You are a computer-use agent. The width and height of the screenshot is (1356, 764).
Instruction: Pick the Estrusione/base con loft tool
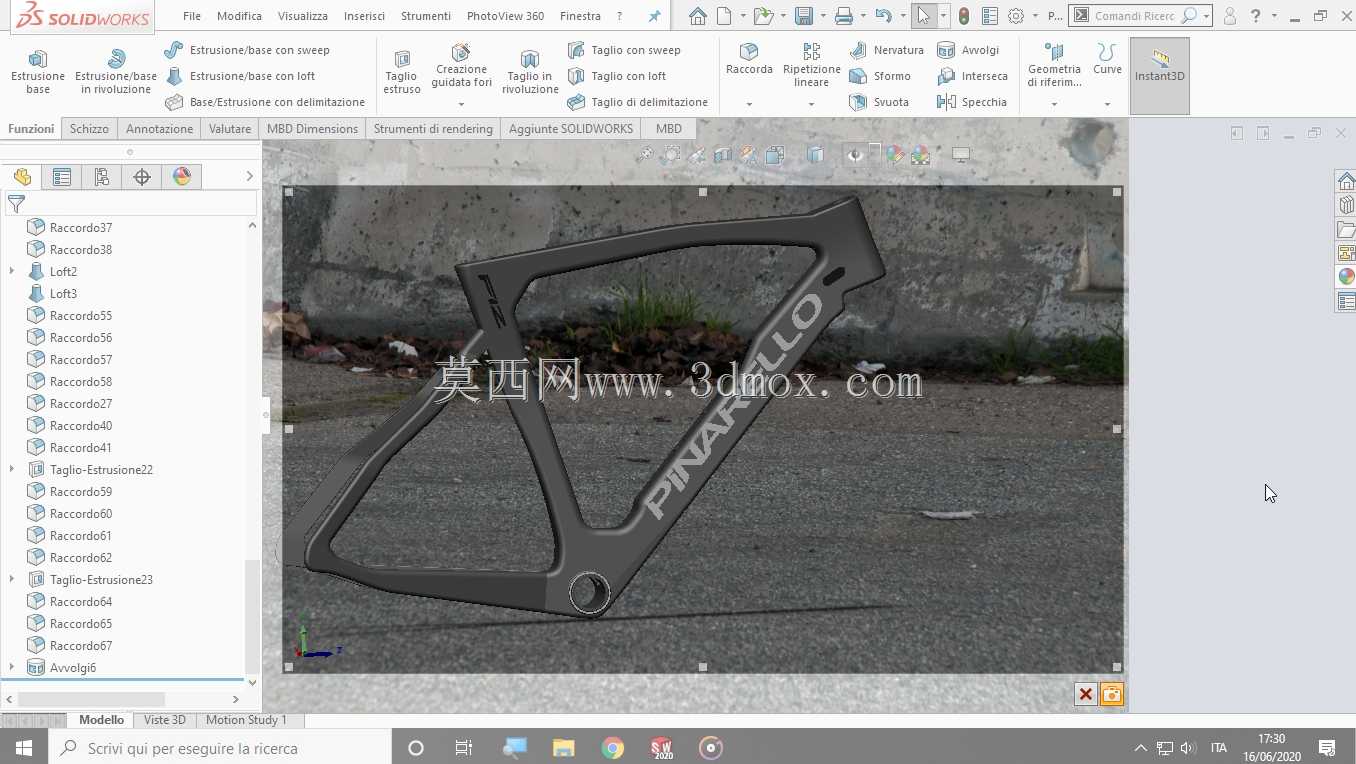pyautogui.click(x=240, y=76)
